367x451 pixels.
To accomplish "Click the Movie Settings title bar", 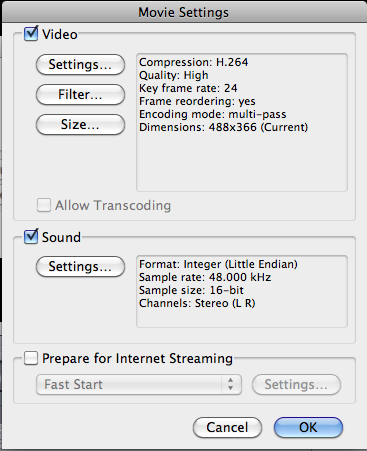I will click(184, 12).
